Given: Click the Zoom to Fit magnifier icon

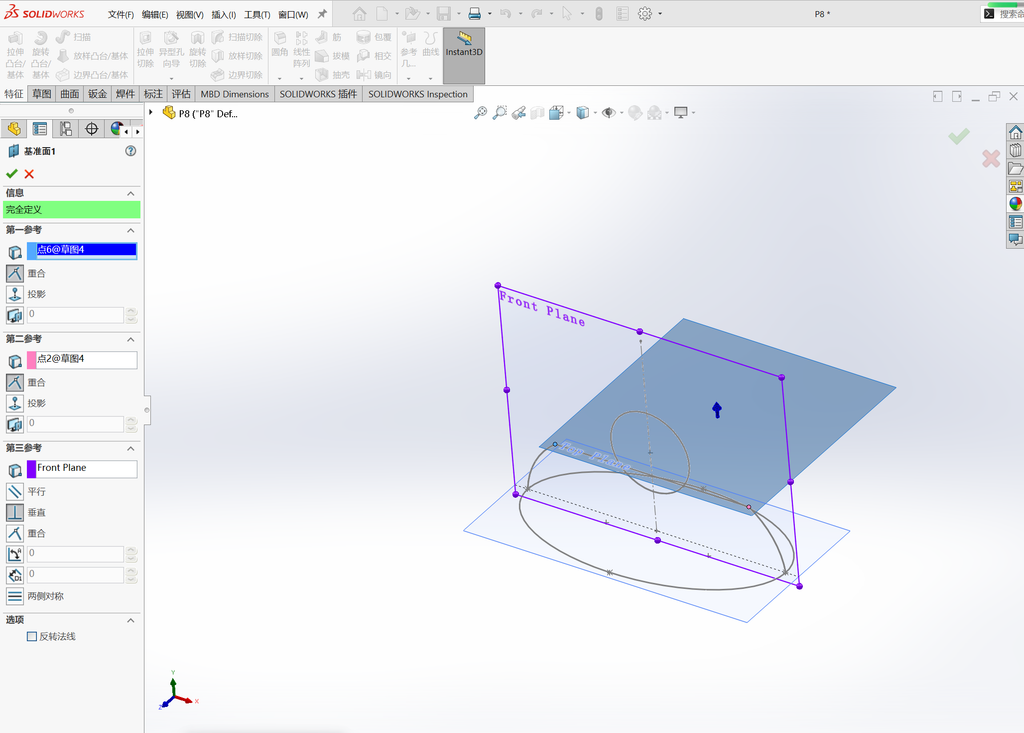Looking at the screenshot, I should click(x=480, y=113).
